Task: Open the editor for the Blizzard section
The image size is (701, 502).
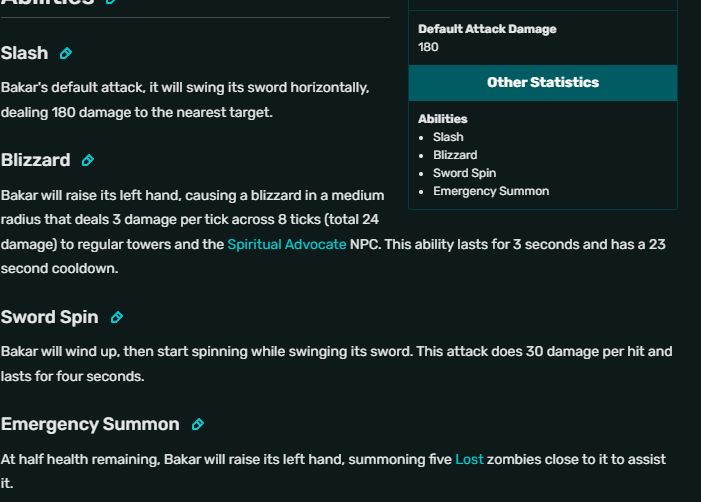Action: (88, 160)
